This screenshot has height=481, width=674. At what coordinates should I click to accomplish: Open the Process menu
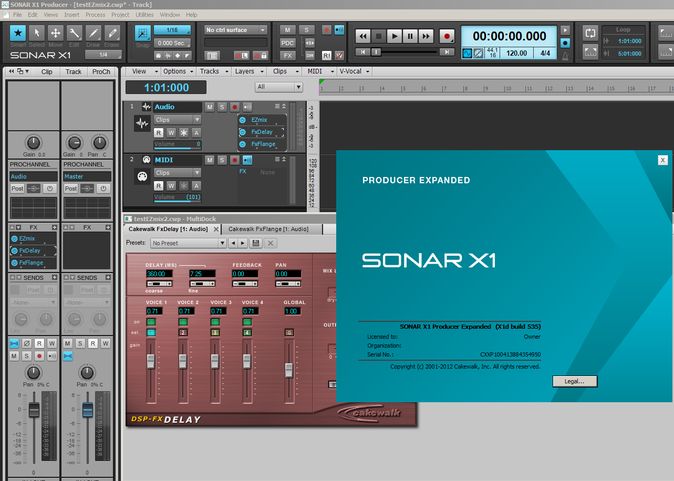pos(96,15)
